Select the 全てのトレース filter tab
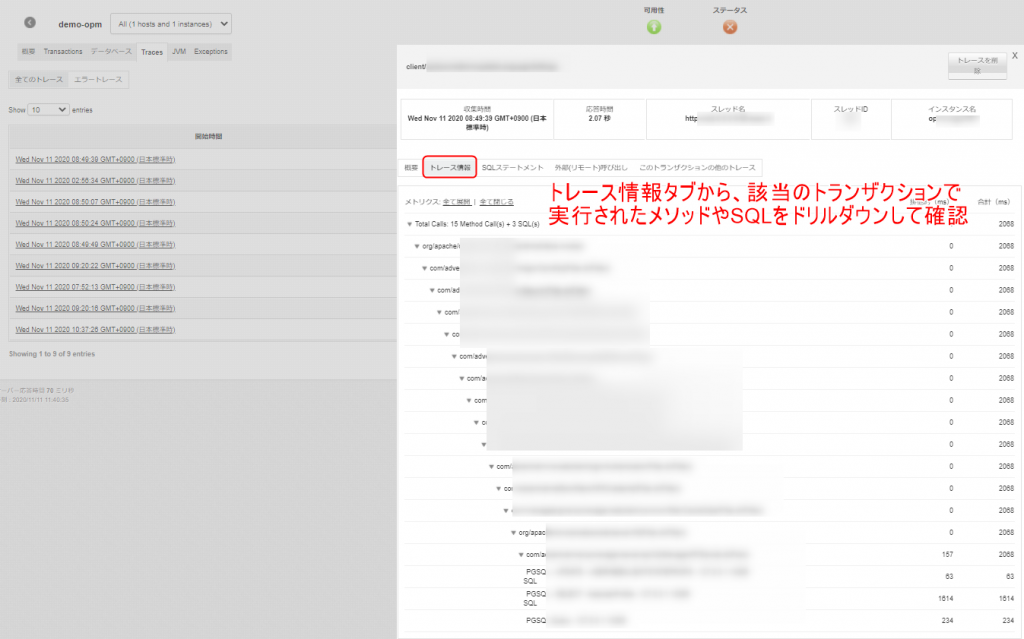This screenshot has height=639, width=1024. click(x=39, y=80)
